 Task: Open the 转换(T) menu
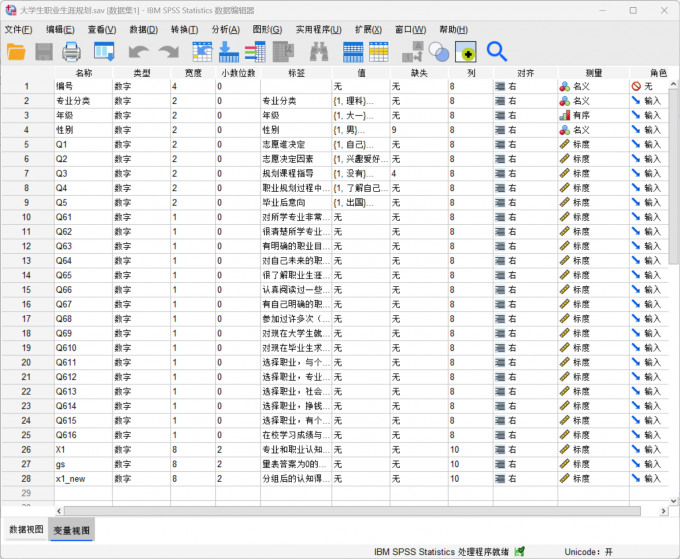click(x=185, y=29)
